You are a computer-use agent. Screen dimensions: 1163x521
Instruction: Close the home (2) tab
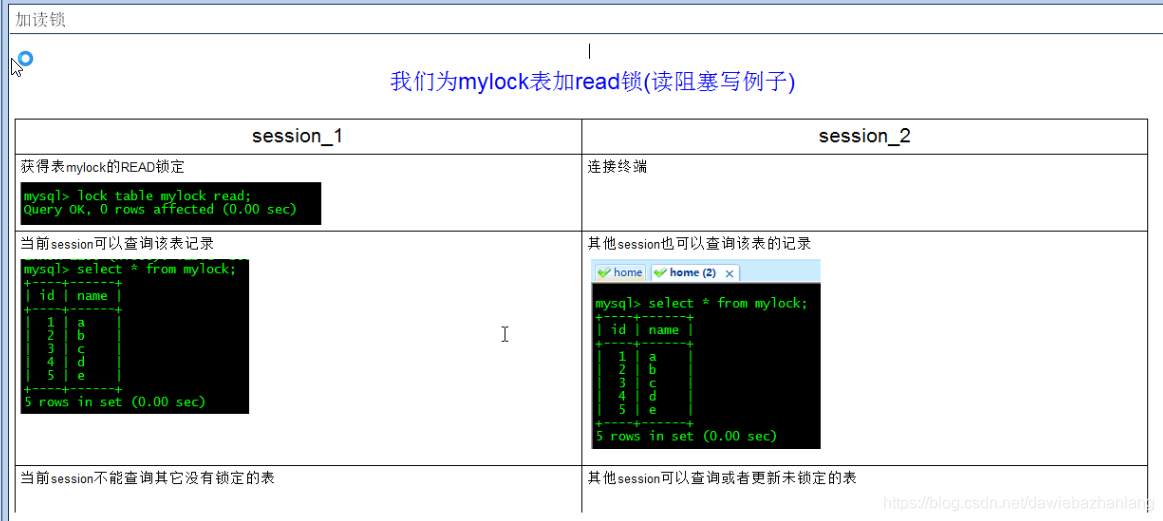pyautogui.click(x=729, y=273)
